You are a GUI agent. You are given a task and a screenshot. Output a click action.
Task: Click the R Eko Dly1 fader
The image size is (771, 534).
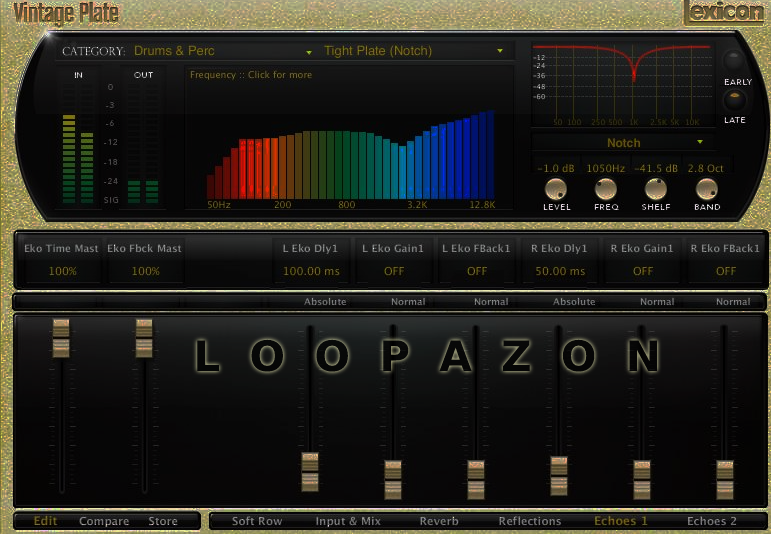click(x=559, y=475)
